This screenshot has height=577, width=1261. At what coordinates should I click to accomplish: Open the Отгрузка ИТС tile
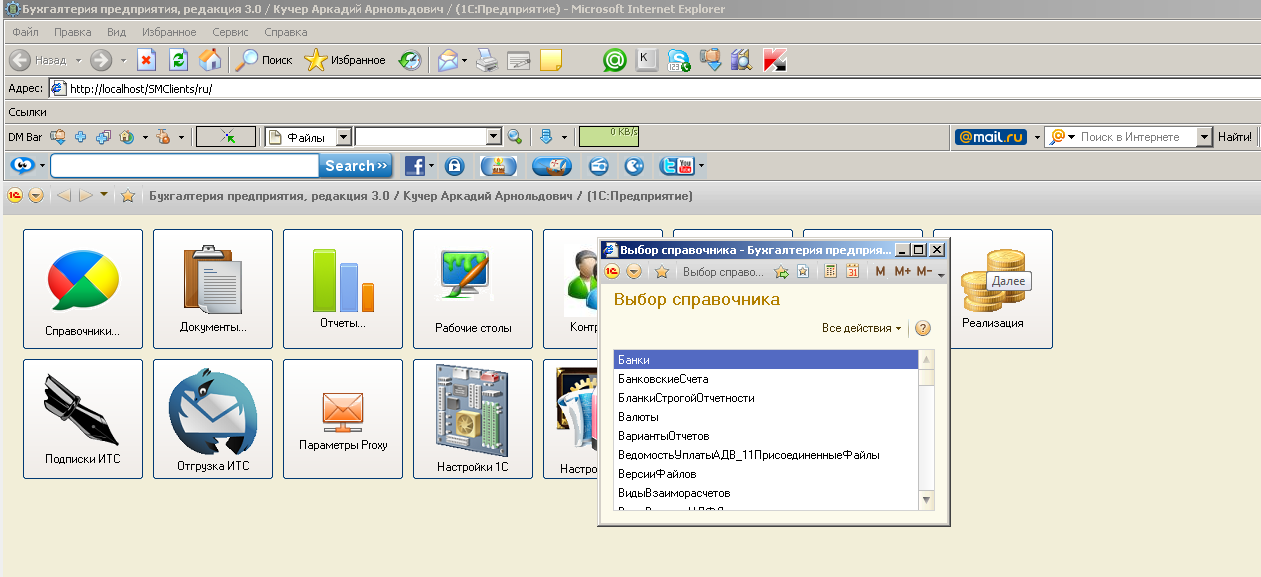pos(213,419)
